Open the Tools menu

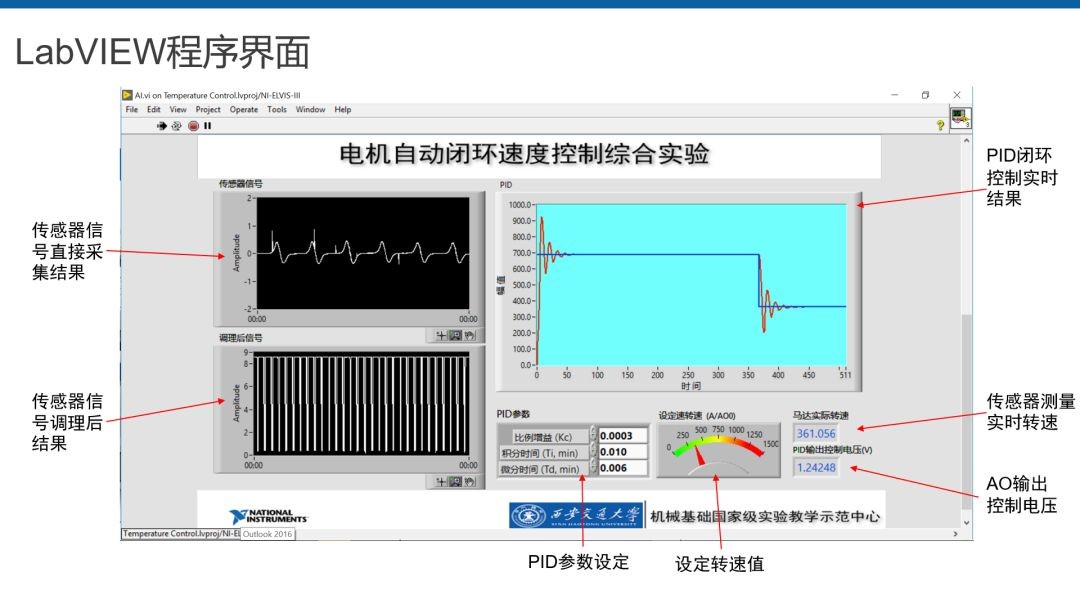click(277, 109)
